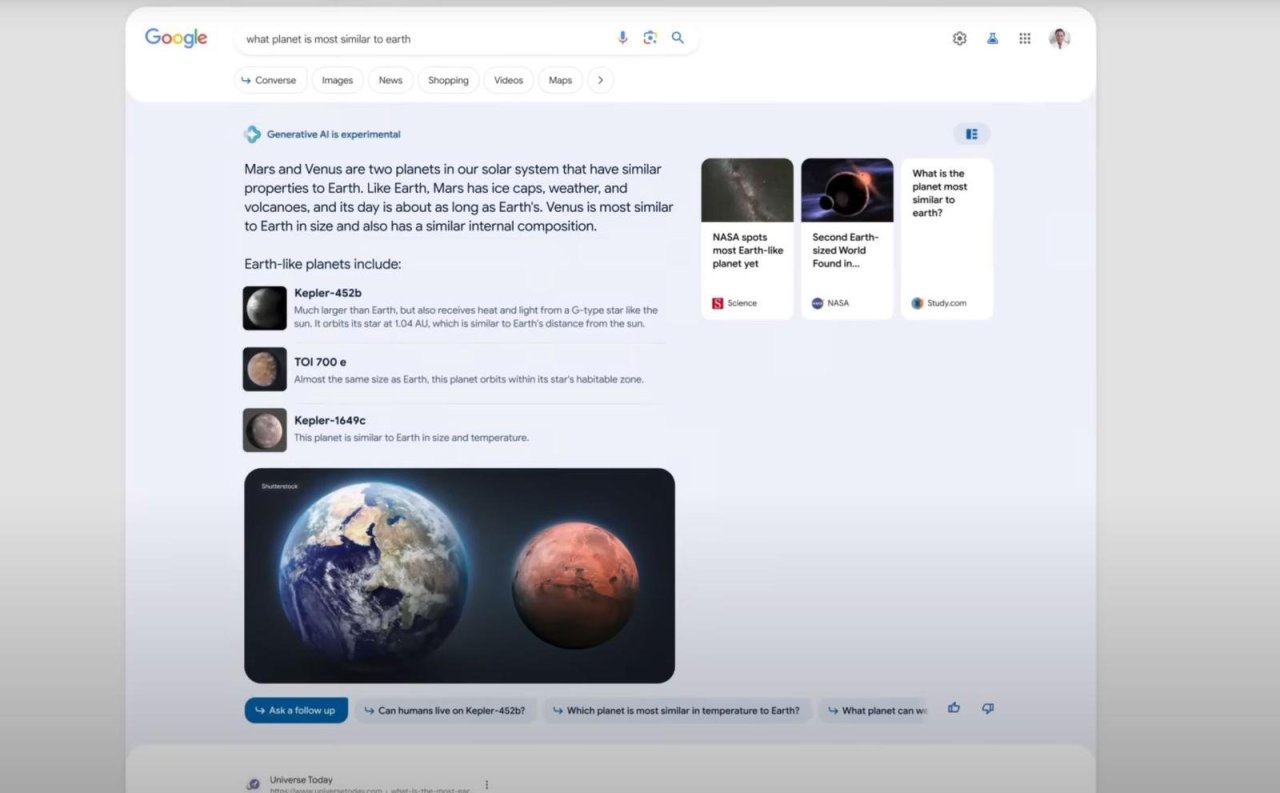Expand more search filters with right chevron

click(600, 80)
